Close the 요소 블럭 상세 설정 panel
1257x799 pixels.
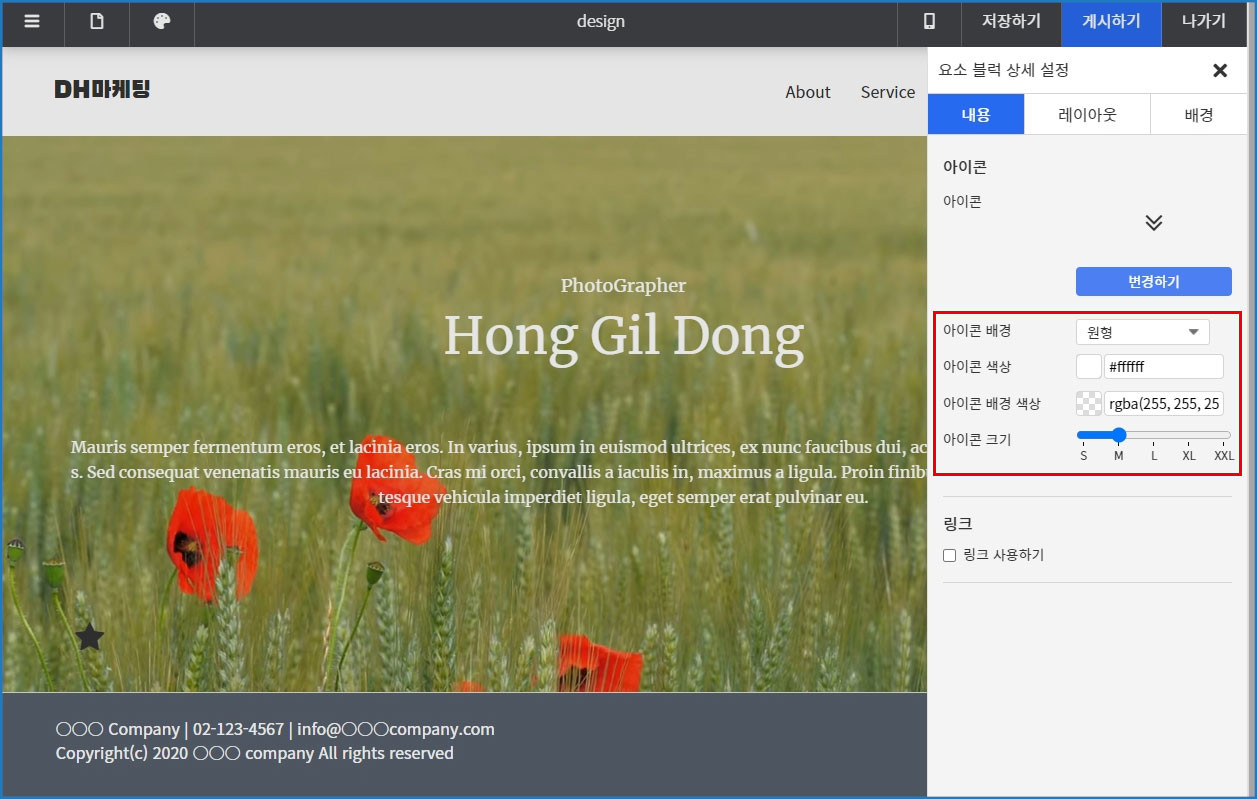[1219, 70]
